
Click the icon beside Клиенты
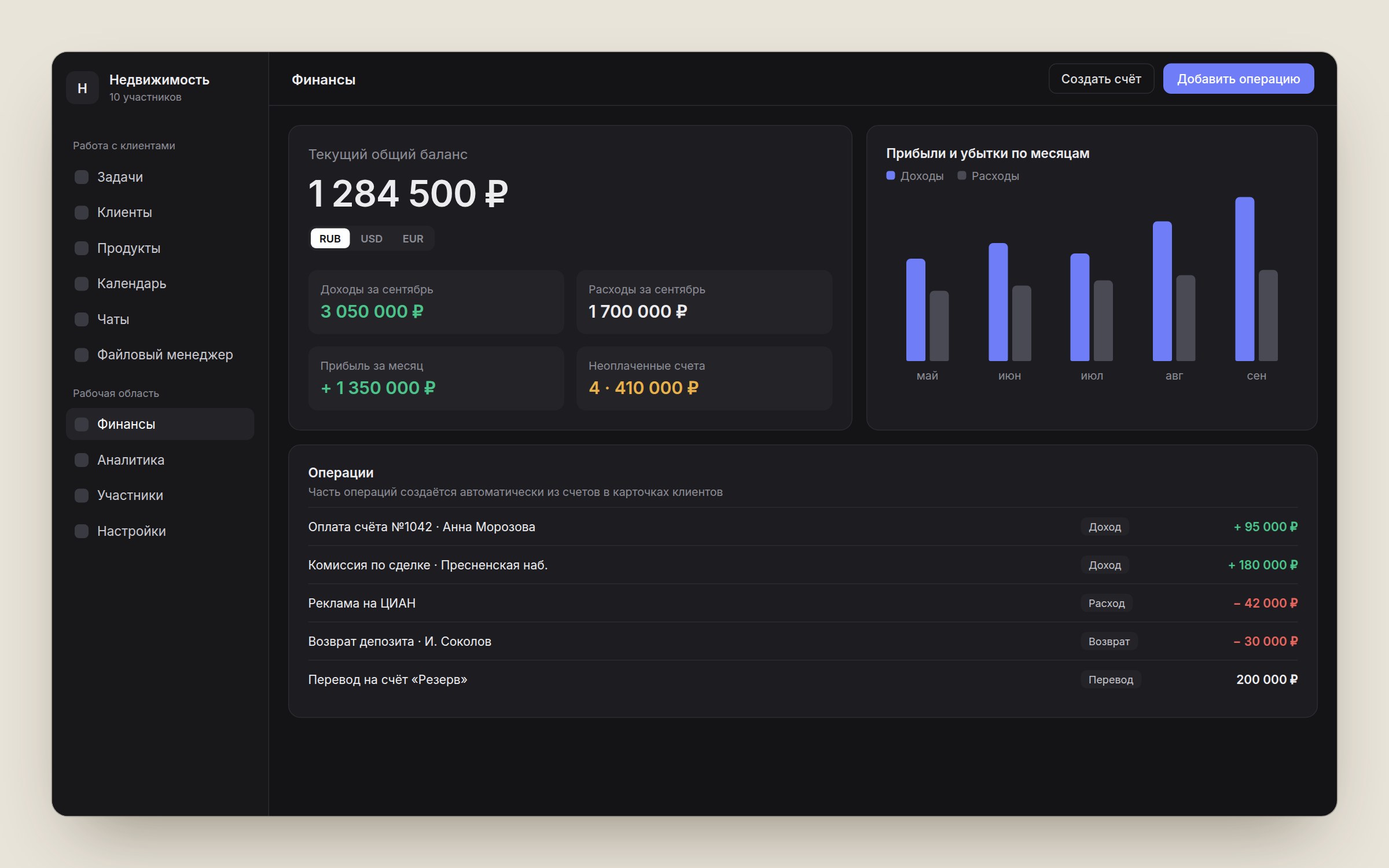pyautogui.click(x=82, y=212)
